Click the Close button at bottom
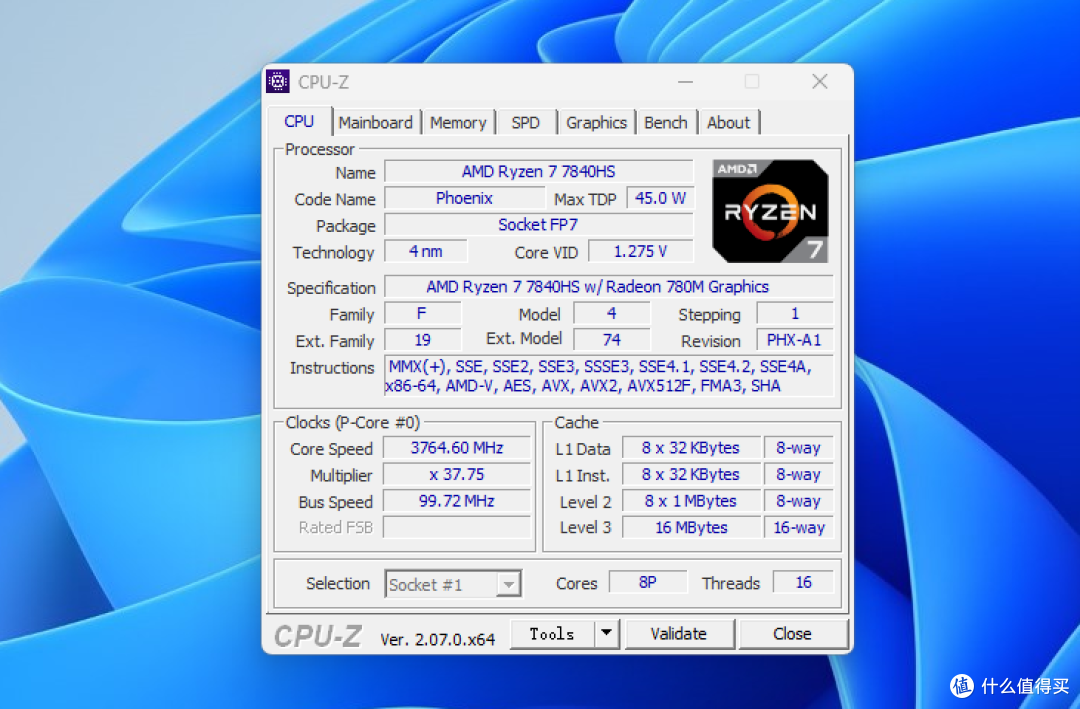This screenshot has height=709, width=1080. point(792,634)
